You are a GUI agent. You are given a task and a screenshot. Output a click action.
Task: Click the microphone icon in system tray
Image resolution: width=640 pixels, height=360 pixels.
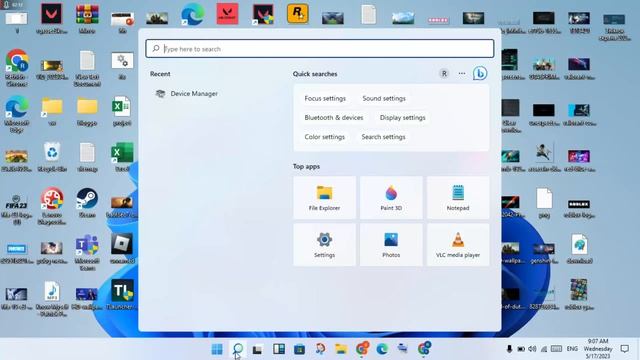pyautogui.click(x=509, y=349)
